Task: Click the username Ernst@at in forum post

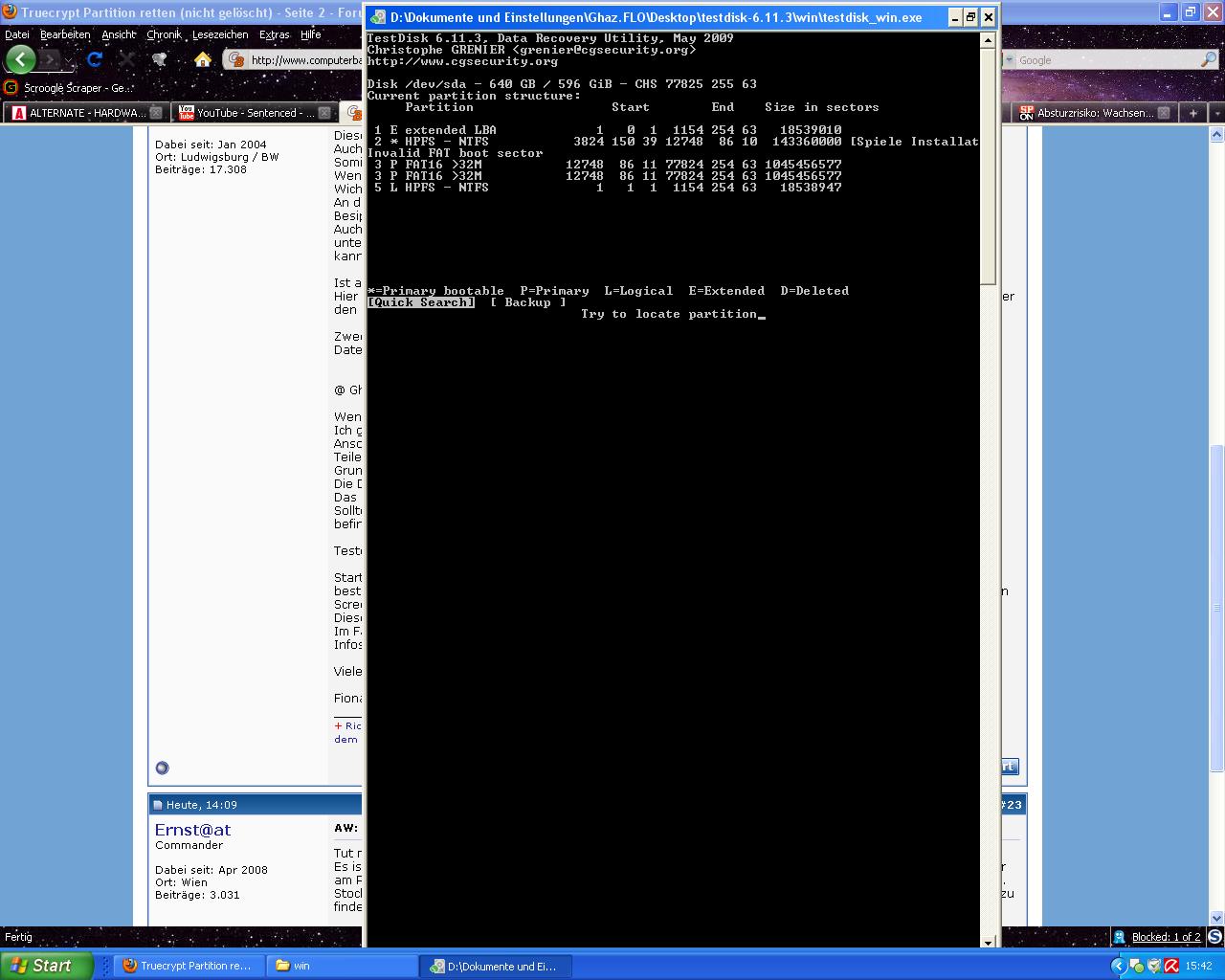Action: [x=192, y=830]
